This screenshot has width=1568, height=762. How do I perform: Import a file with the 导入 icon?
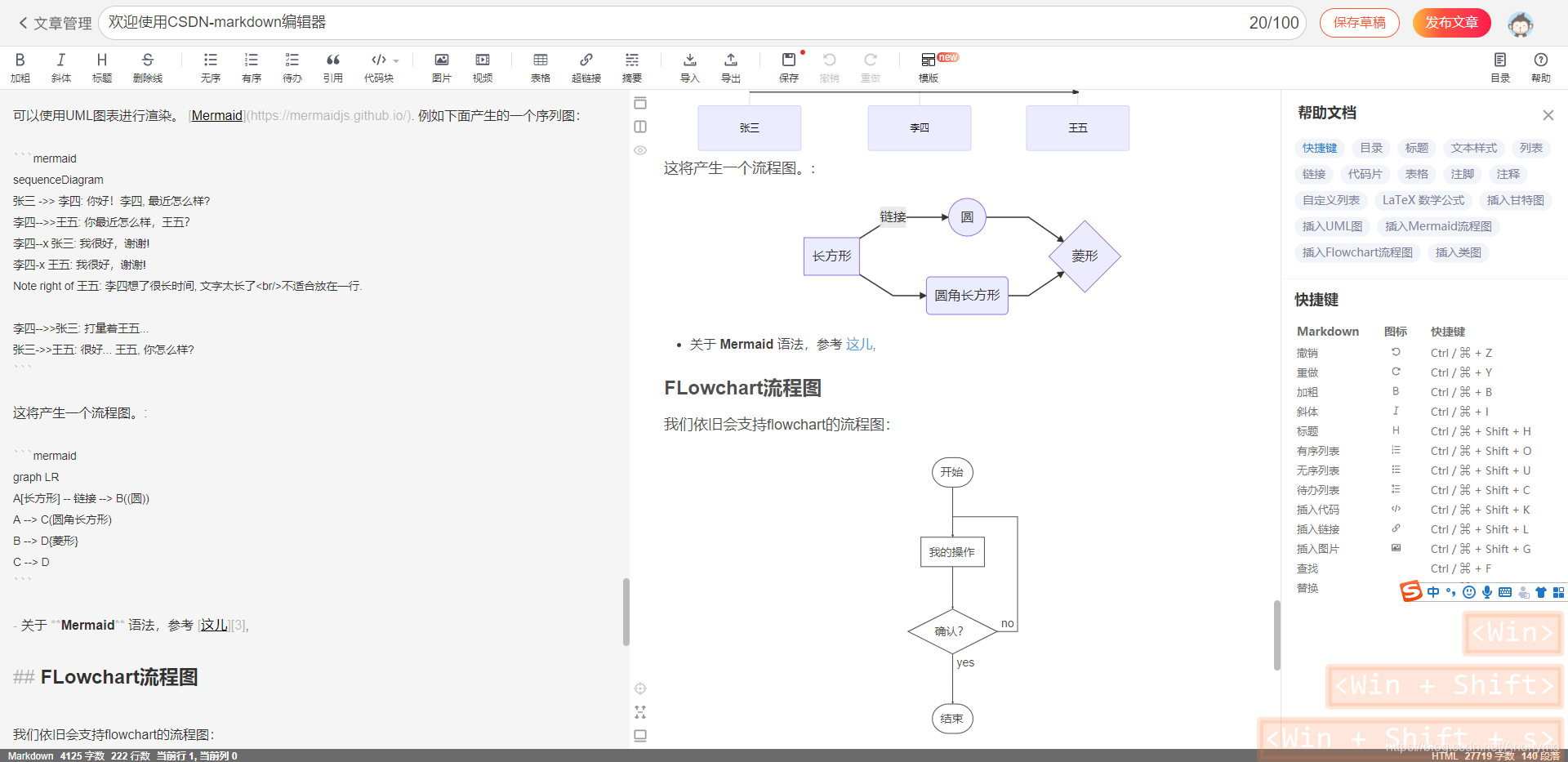tap(690, 67)
